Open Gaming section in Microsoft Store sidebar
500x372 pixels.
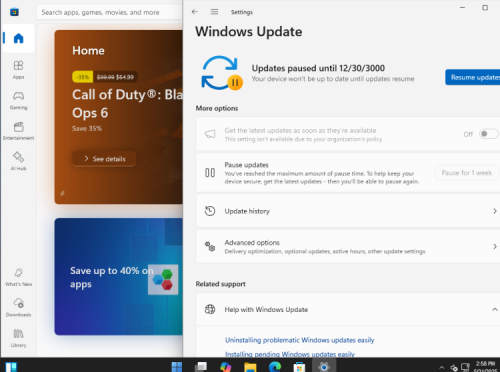pyautogui.click(x=18, y=100)
